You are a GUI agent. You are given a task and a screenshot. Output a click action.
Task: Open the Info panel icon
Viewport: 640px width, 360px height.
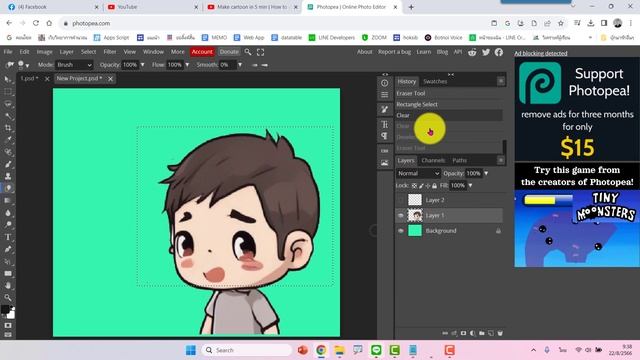(x=384, y=83)
